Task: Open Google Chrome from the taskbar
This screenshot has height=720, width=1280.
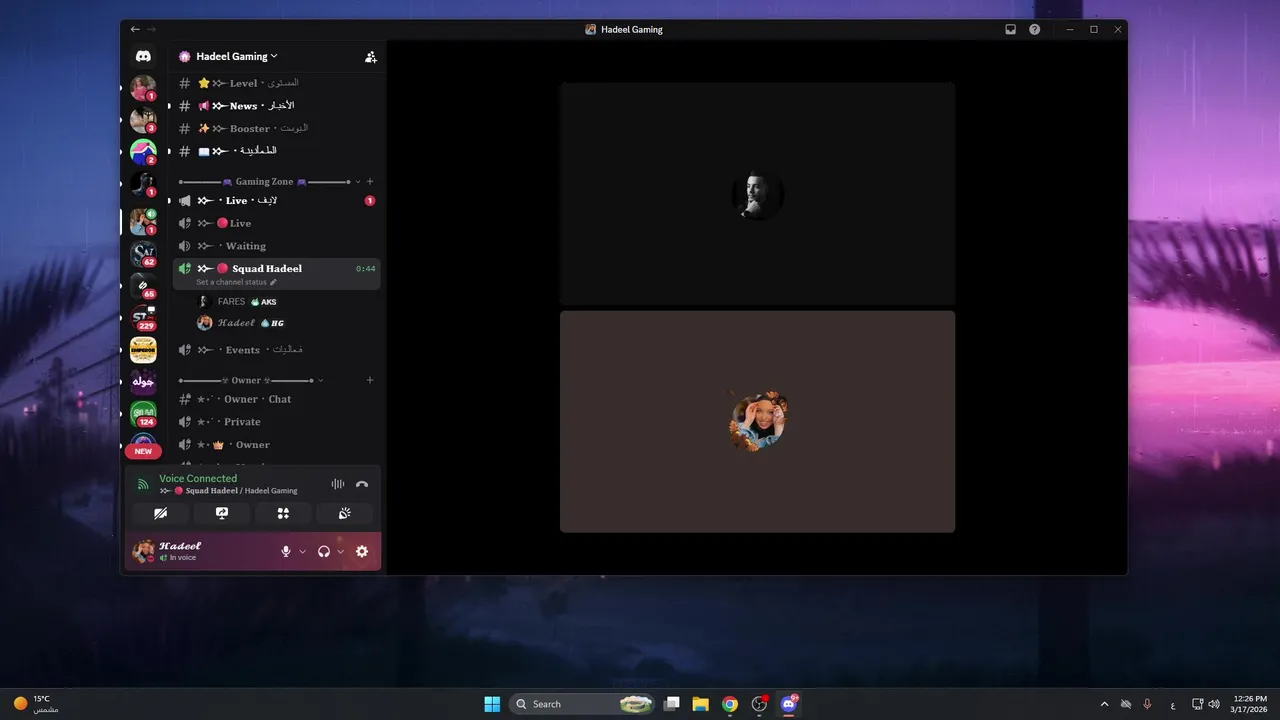Action: tap(730, 704)
